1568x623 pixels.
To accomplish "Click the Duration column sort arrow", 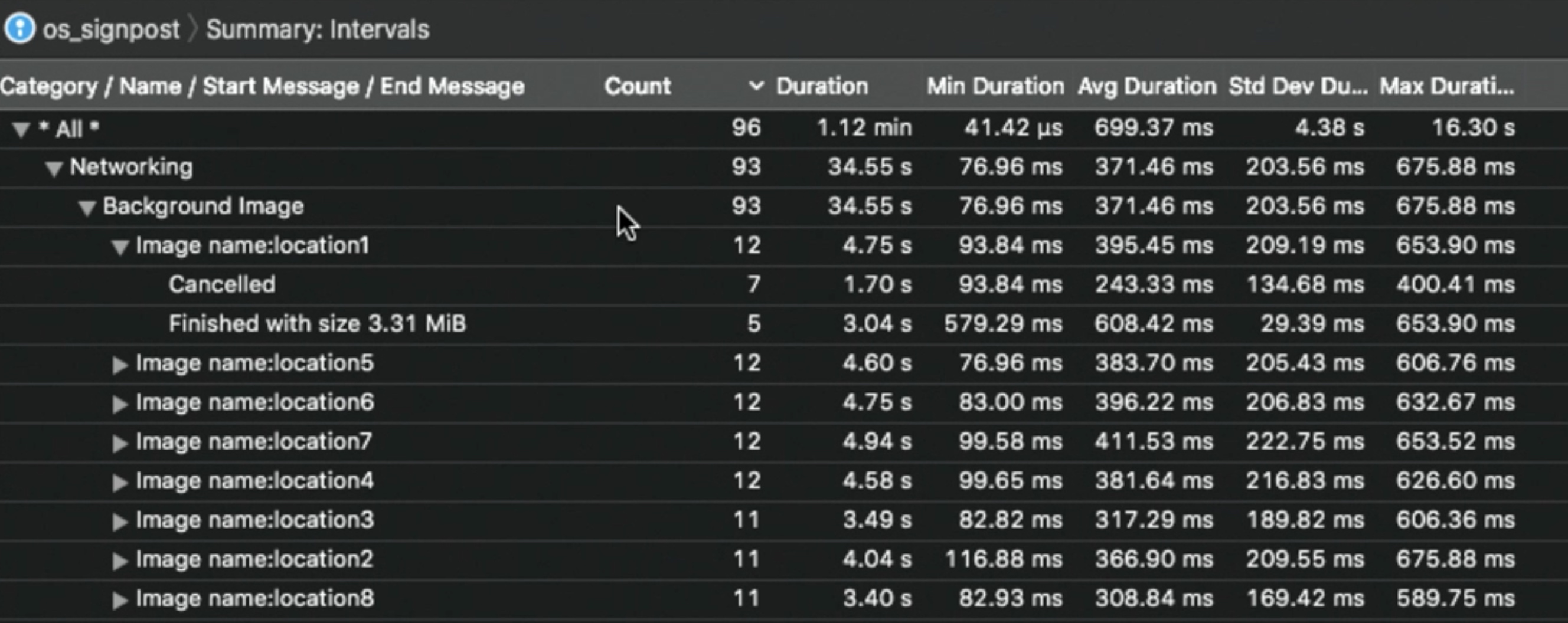I will pyautogui.click(x=756, y=86).
